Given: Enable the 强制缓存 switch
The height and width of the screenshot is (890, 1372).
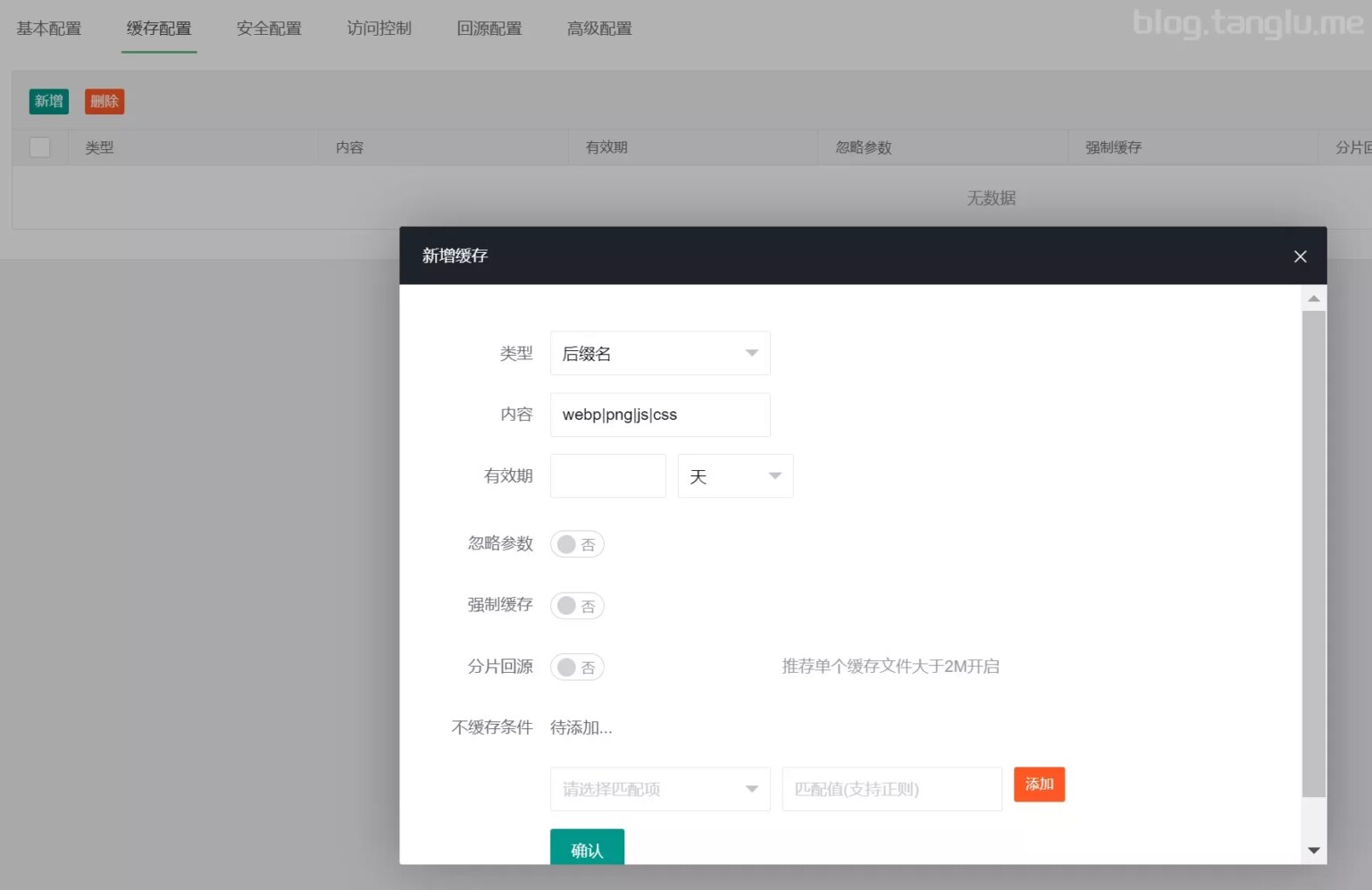Looking at the screenshot, I should click(576, 605).
